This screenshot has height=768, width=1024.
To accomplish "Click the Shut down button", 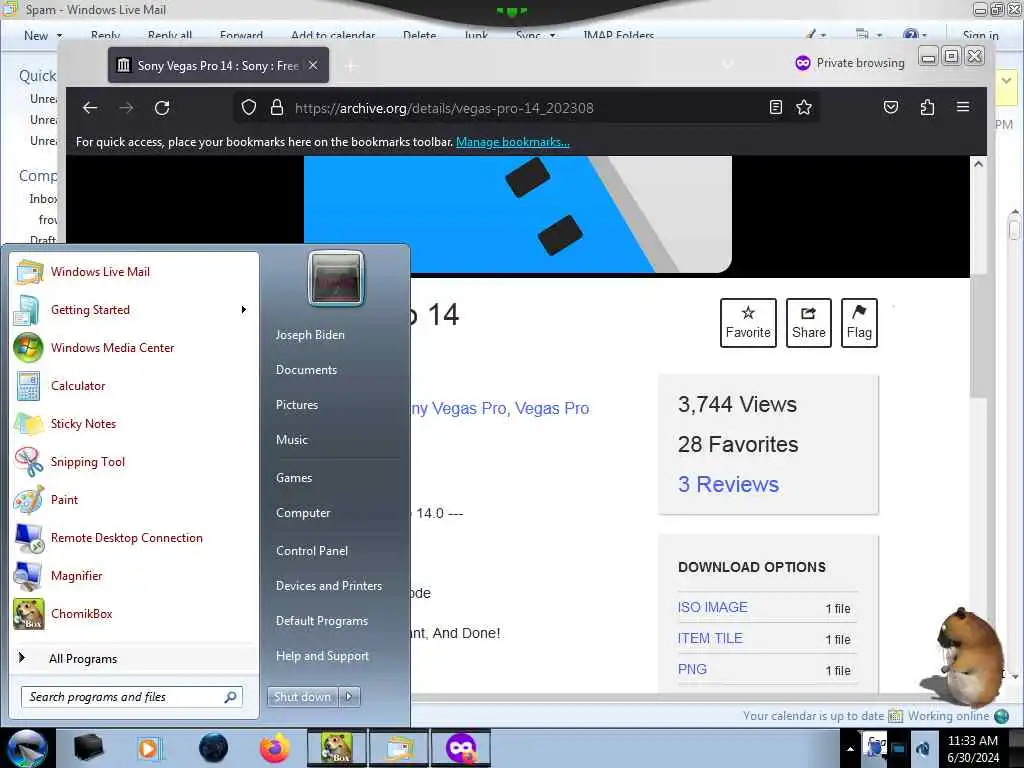I will pyautogui.click(x=302, y=697).
